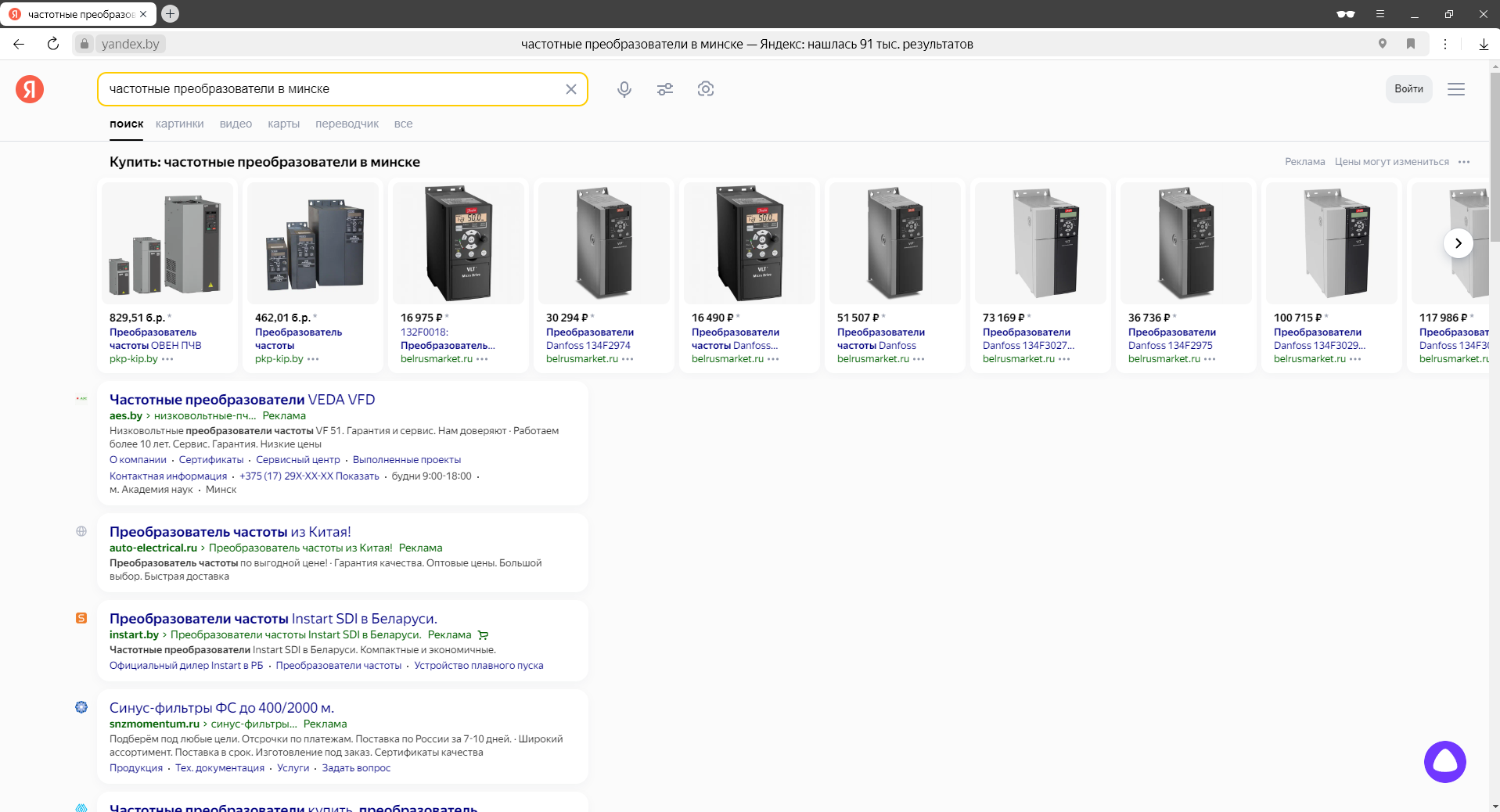This screenshot has width=1500, height=812.
Task: Click Официальный дилер Instart в РБ link
Action: point(186,666)
